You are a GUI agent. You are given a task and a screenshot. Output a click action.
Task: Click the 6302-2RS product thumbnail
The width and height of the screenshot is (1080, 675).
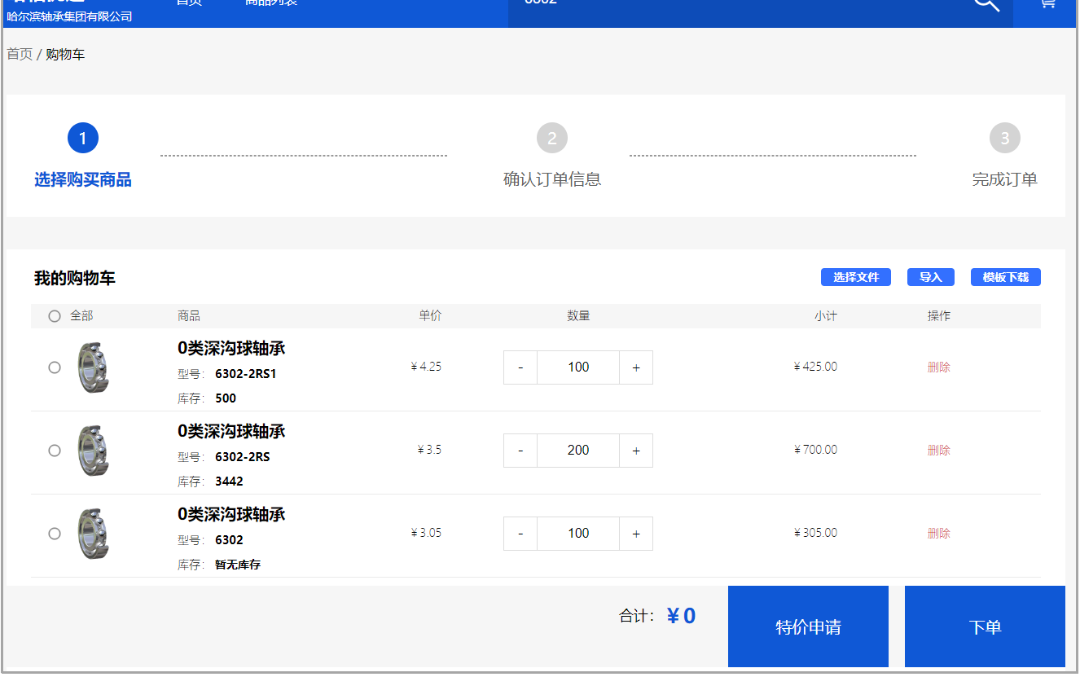pos(95,450)
